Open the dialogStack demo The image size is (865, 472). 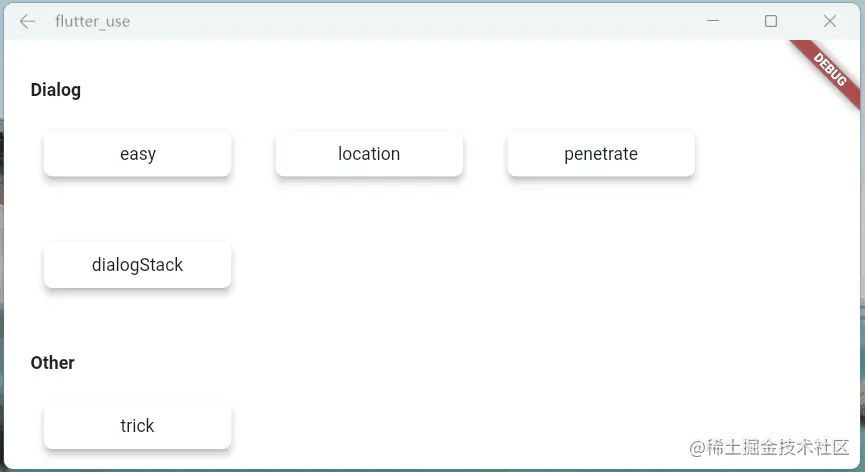click(137, 265)
